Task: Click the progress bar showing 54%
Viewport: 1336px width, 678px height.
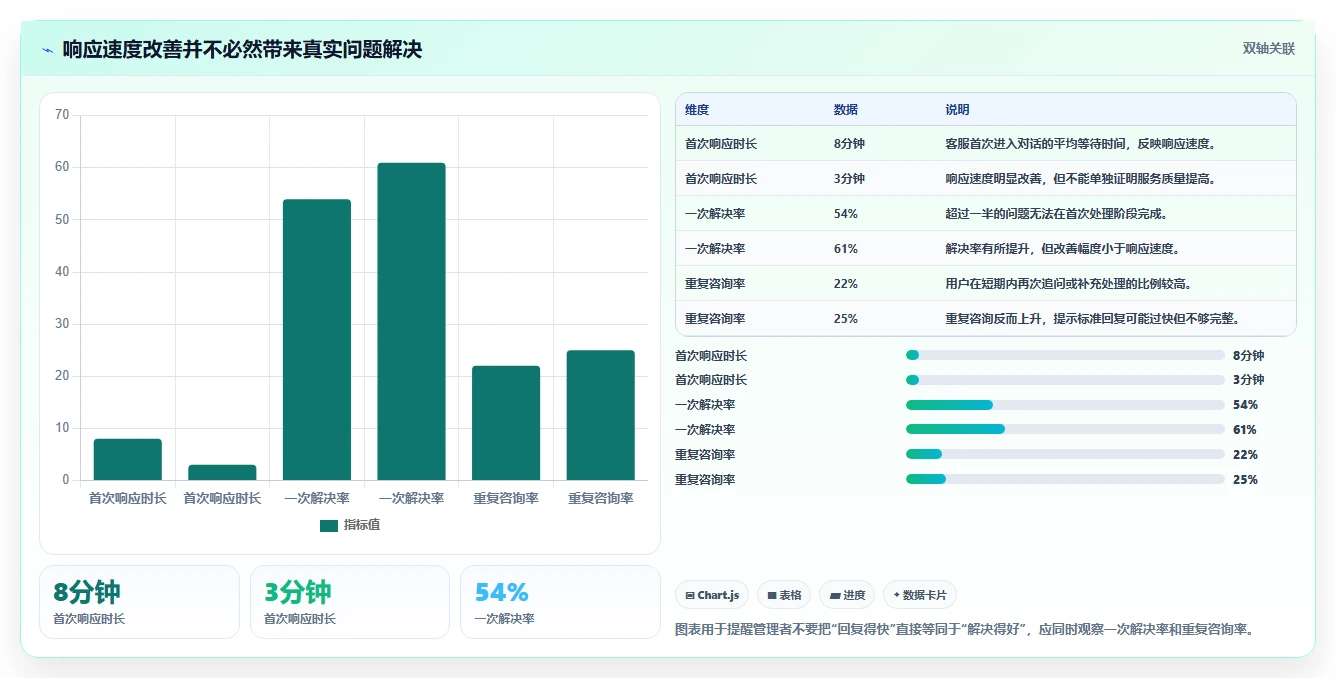Action: [x=1065, y=405]
